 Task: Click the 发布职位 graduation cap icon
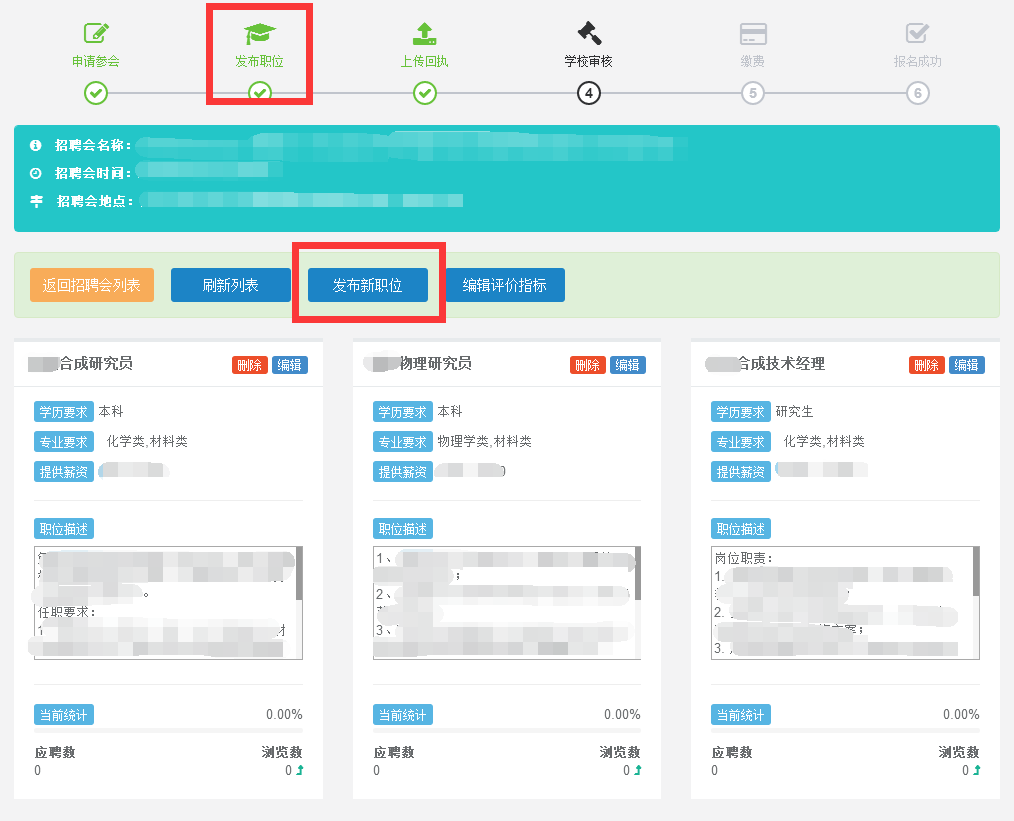259,33
